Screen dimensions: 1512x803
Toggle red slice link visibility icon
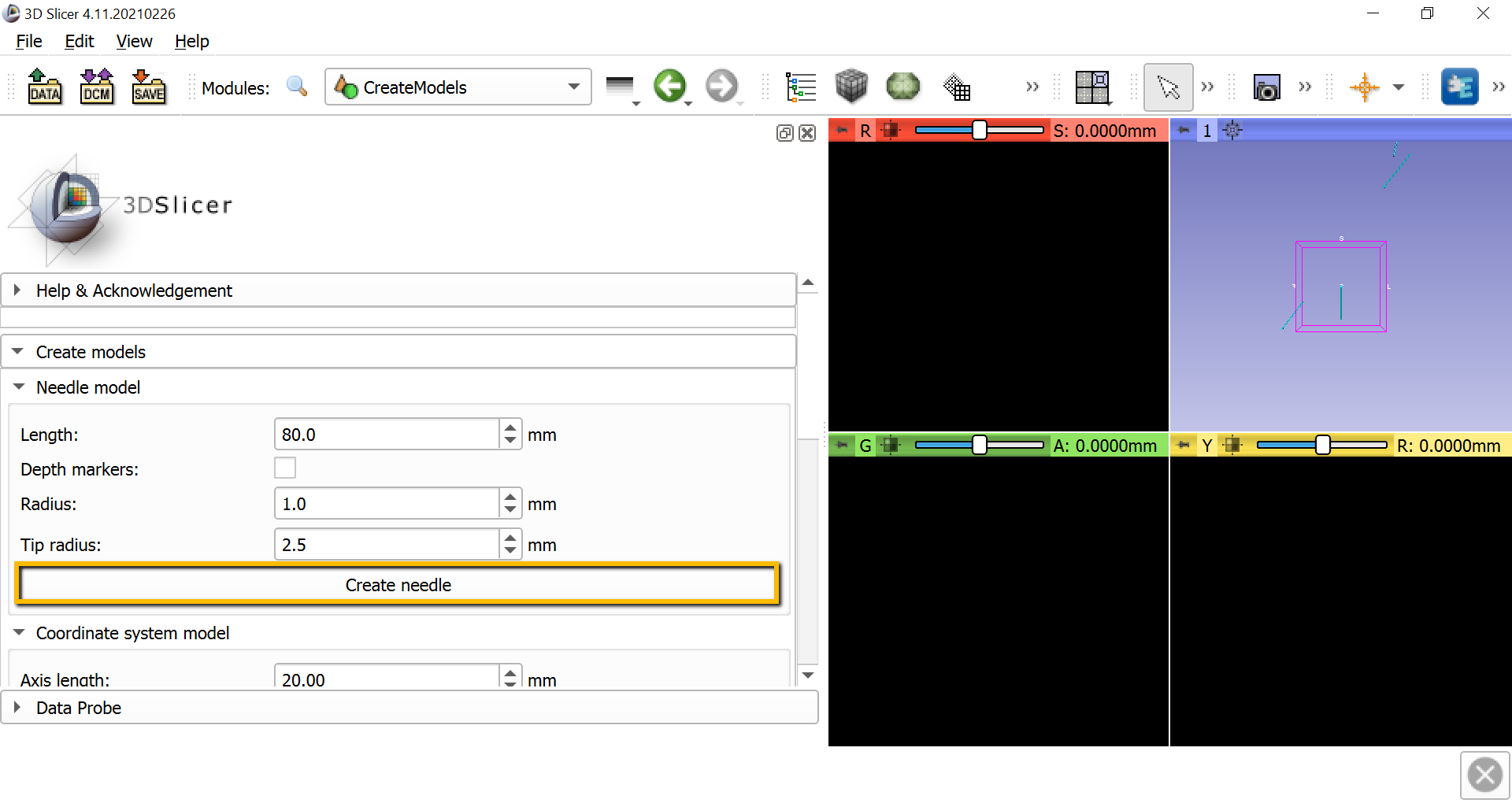pyautogui.click(x=891, y=131)
